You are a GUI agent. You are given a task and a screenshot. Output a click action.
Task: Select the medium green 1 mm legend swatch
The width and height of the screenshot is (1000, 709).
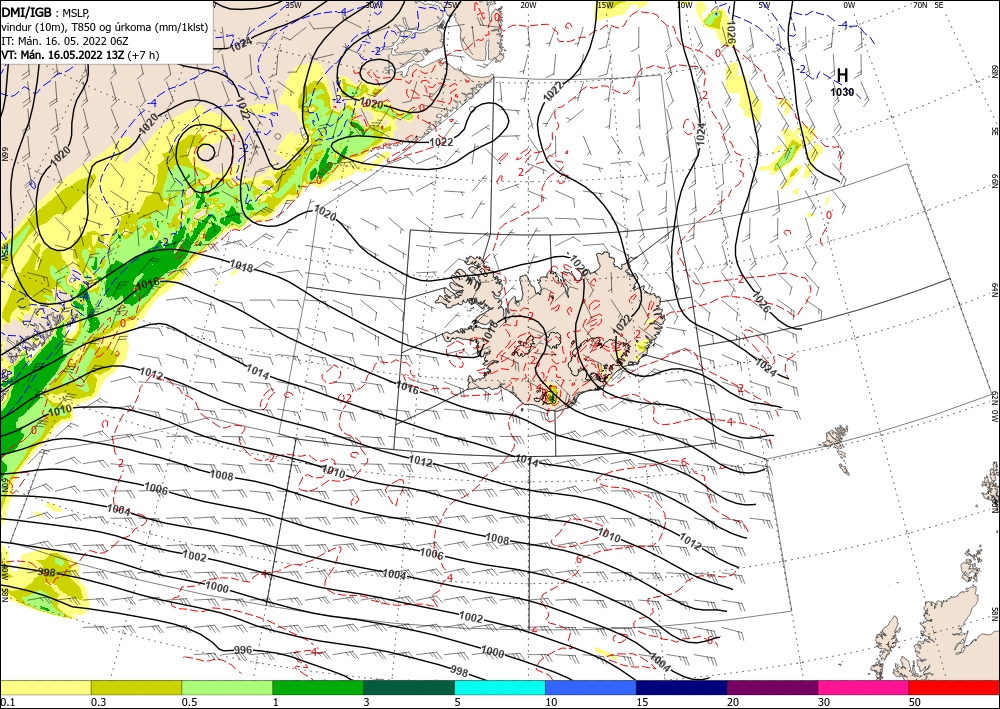coord(318,687)
